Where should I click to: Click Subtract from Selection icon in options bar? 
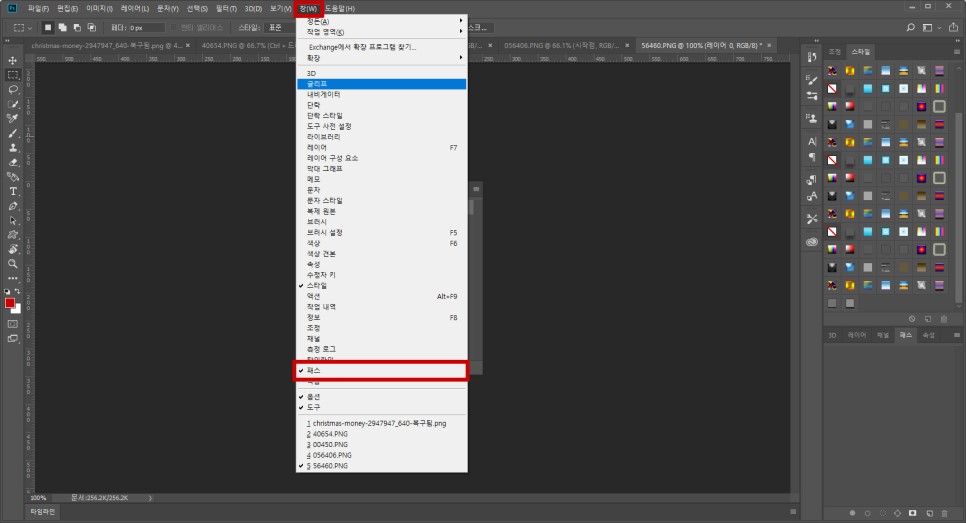[x=77, y=28]
